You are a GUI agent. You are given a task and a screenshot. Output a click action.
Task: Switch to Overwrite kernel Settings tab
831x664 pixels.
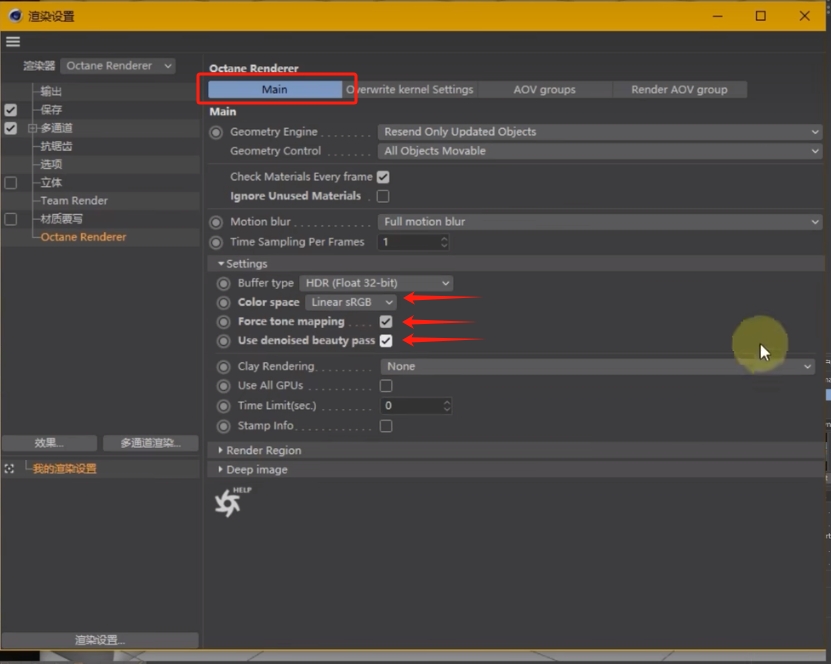(410, 90)
